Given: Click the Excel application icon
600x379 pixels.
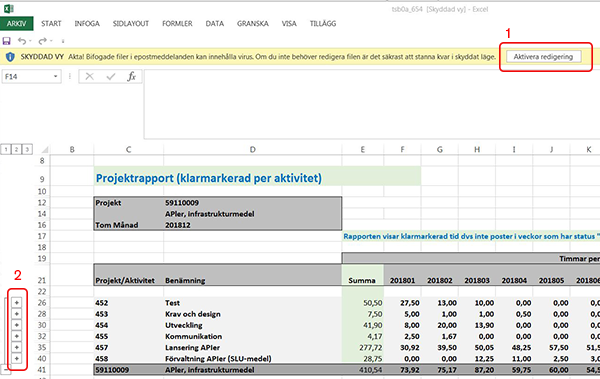Looking at the screenshot, I should coord(8,8).
